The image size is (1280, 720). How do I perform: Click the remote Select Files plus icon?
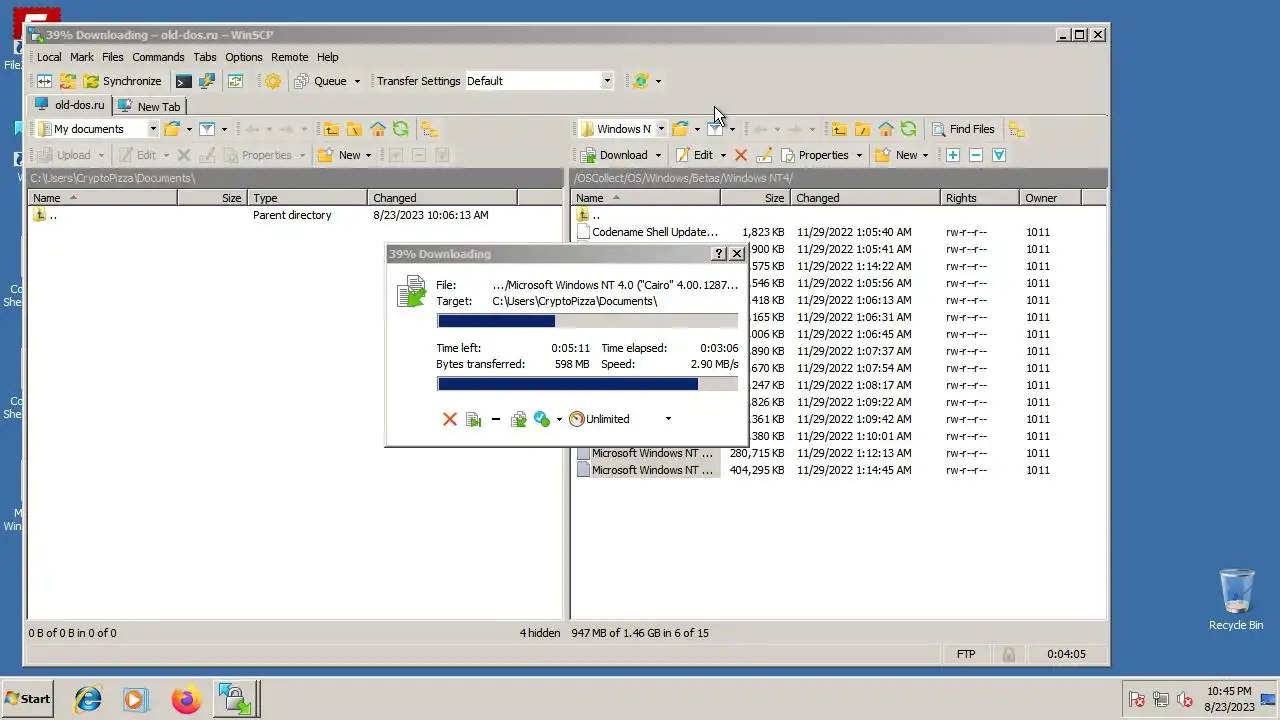pyautogui.click(x=953, y=155)
